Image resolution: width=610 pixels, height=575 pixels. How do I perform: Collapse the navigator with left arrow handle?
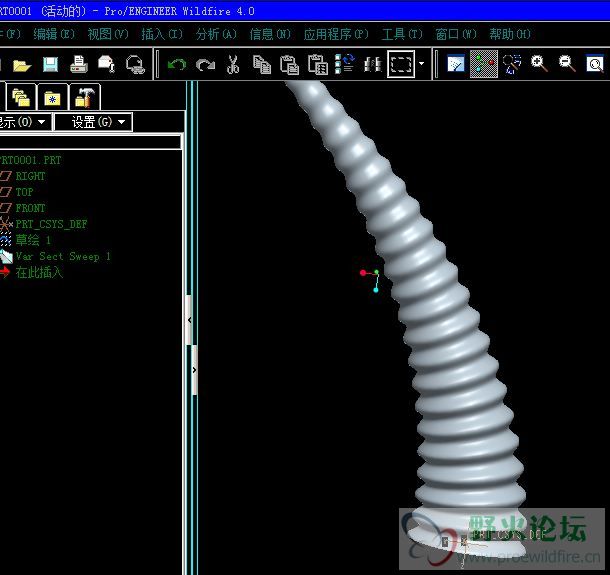coord(189,320)
